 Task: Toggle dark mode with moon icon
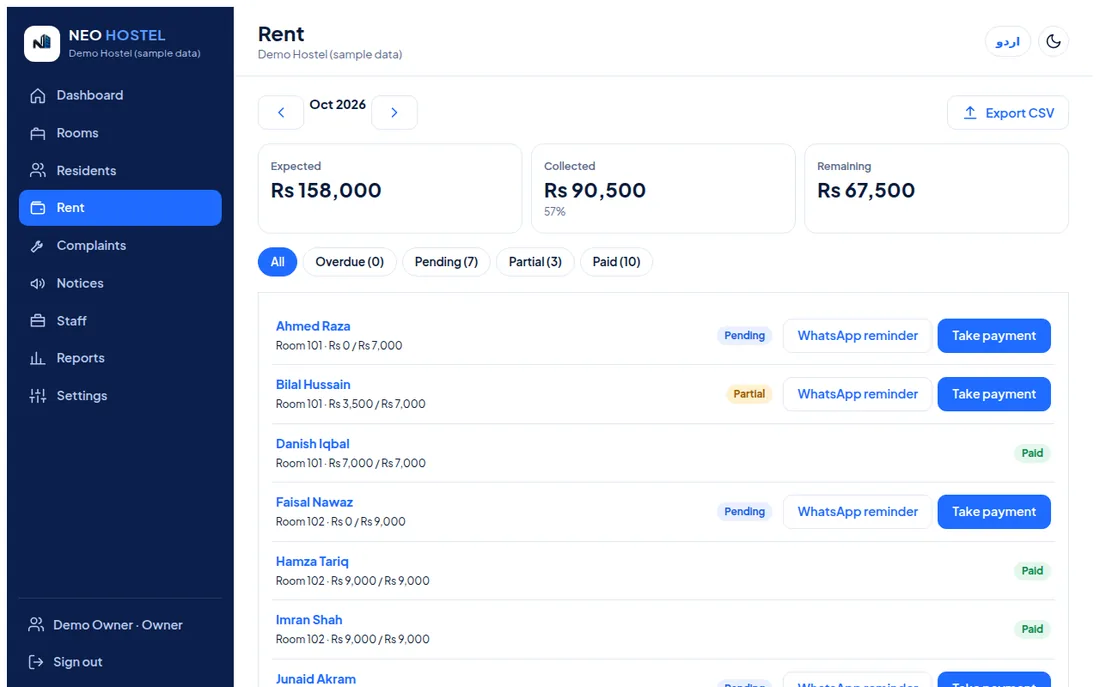pyautogui.click(x=1053, y=41)
